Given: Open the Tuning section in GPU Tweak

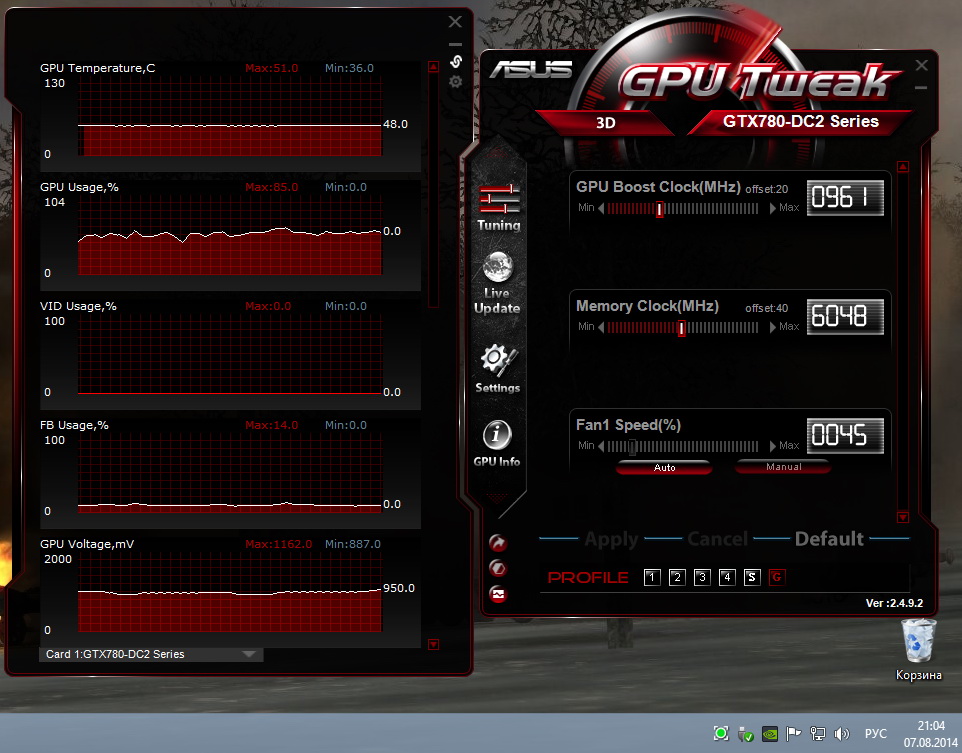Looking at the screenshot, I should point(499,207).
